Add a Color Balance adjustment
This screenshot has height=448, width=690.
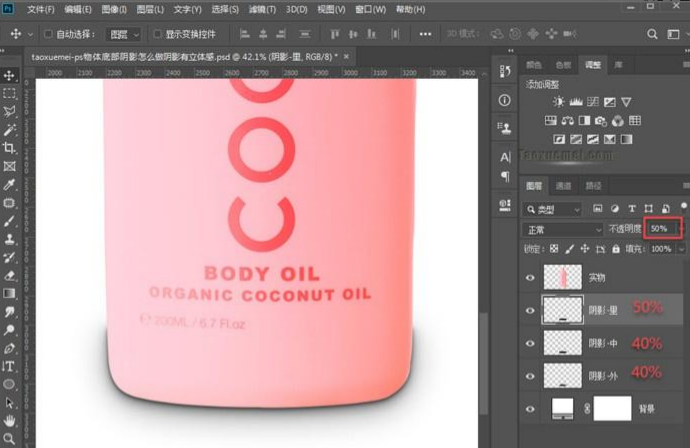567,121
